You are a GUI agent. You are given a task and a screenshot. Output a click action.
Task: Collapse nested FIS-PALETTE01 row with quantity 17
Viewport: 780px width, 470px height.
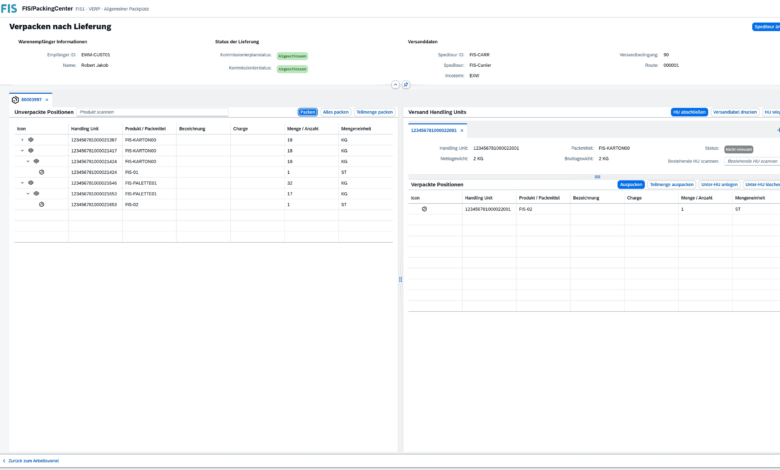(x=28, y=193)
